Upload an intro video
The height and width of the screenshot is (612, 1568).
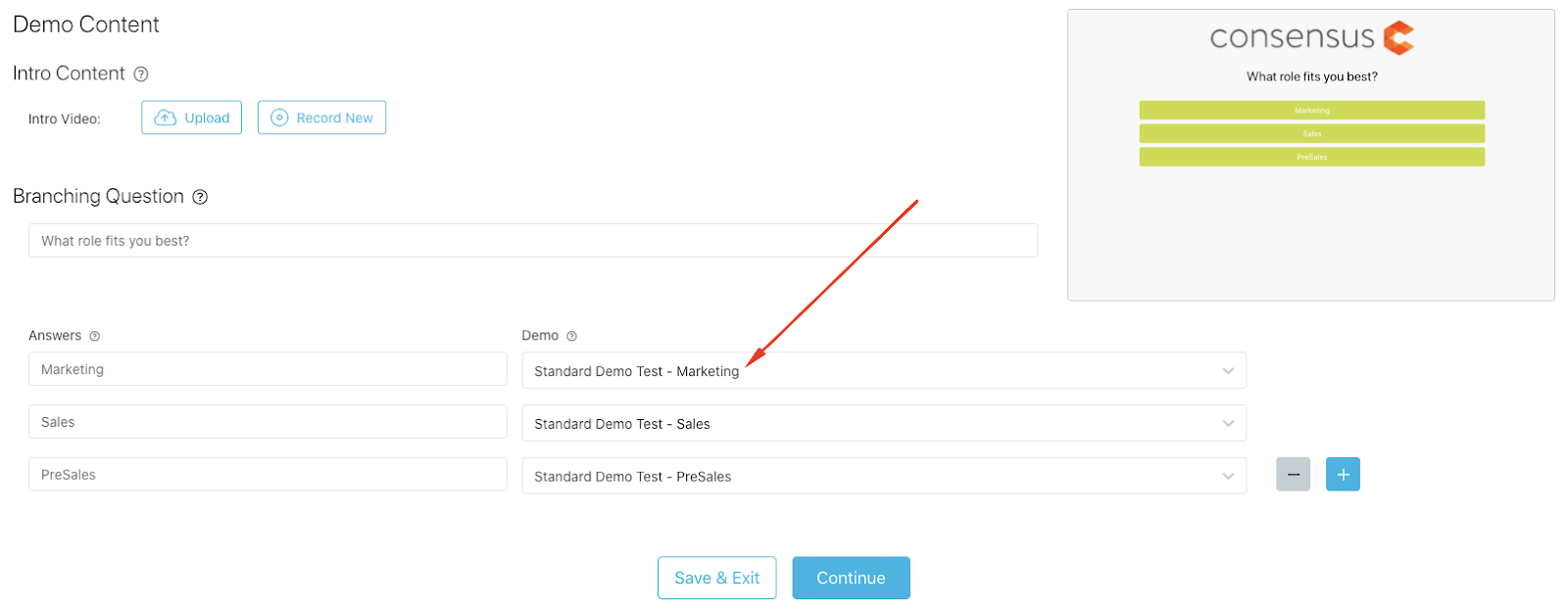click(192, 118)
